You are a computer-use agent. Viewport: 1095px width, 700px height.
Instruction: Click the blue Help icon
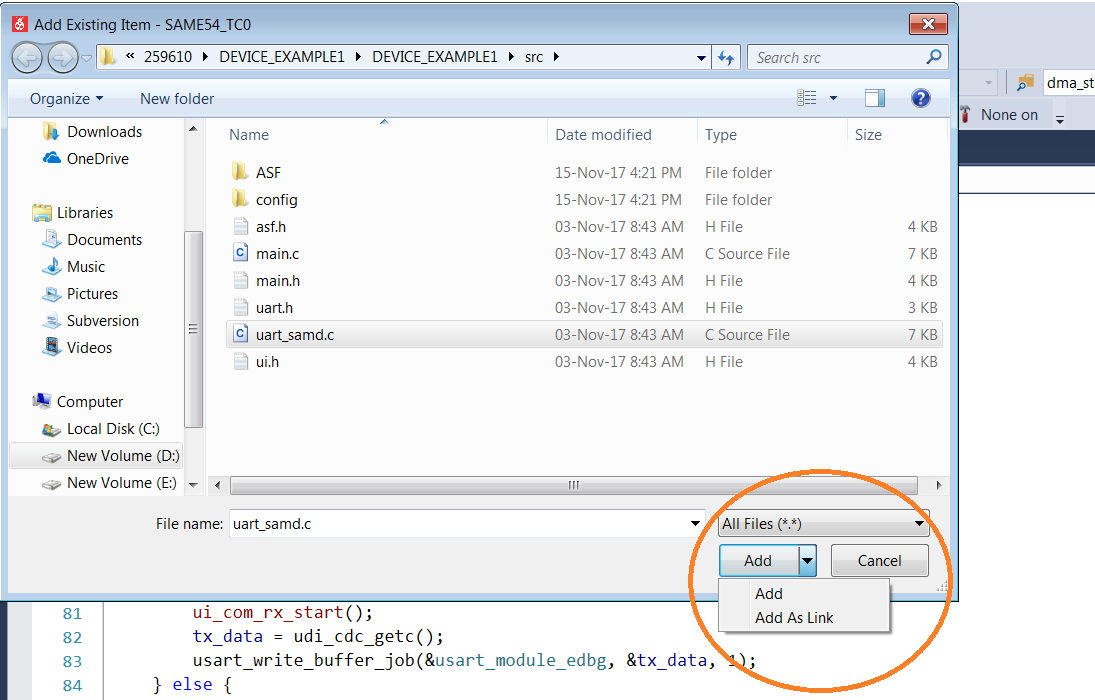(x=920, y=98)
